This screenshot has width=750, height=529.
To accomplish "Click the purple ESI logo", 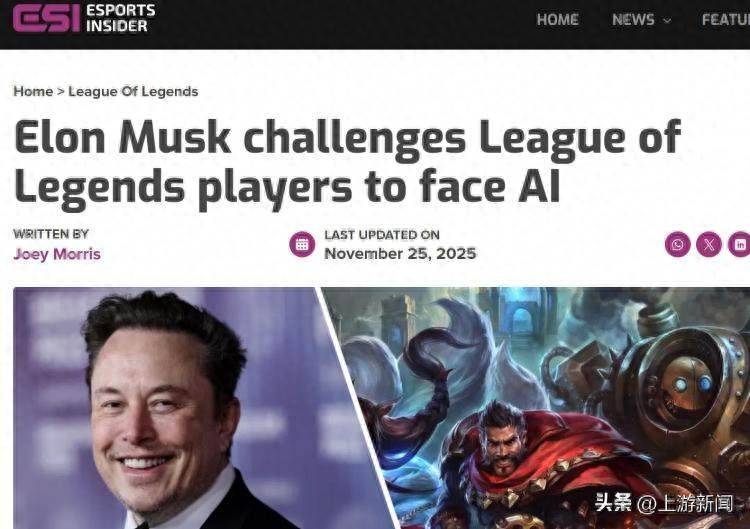I will pyautogui.click(x=46, y=18).
